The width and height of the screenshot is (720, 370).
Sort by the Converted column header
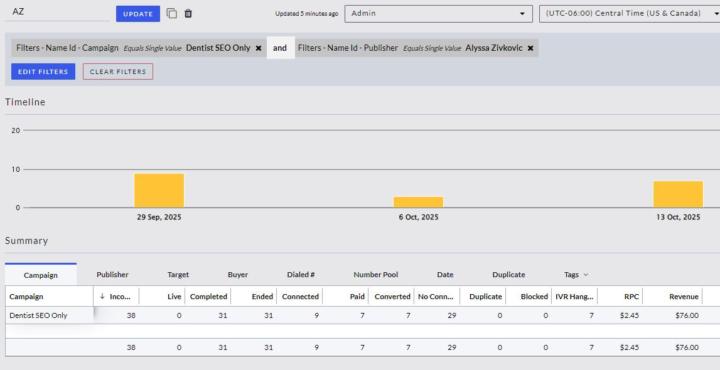392,297
